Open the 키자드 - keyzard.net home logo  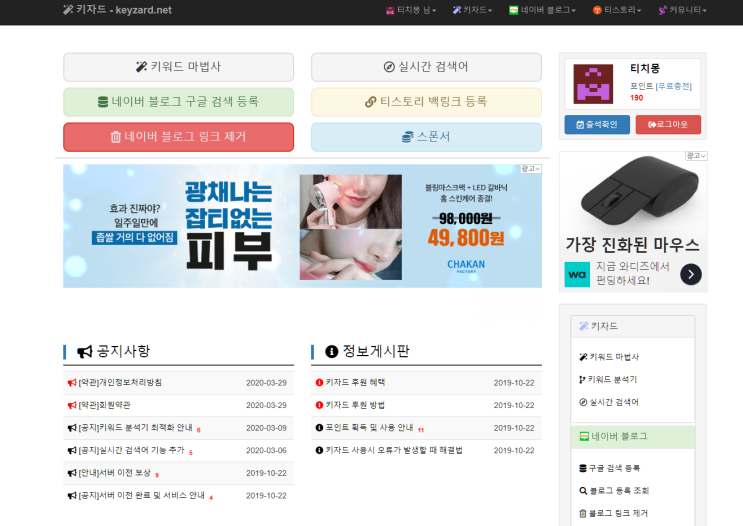117,10
